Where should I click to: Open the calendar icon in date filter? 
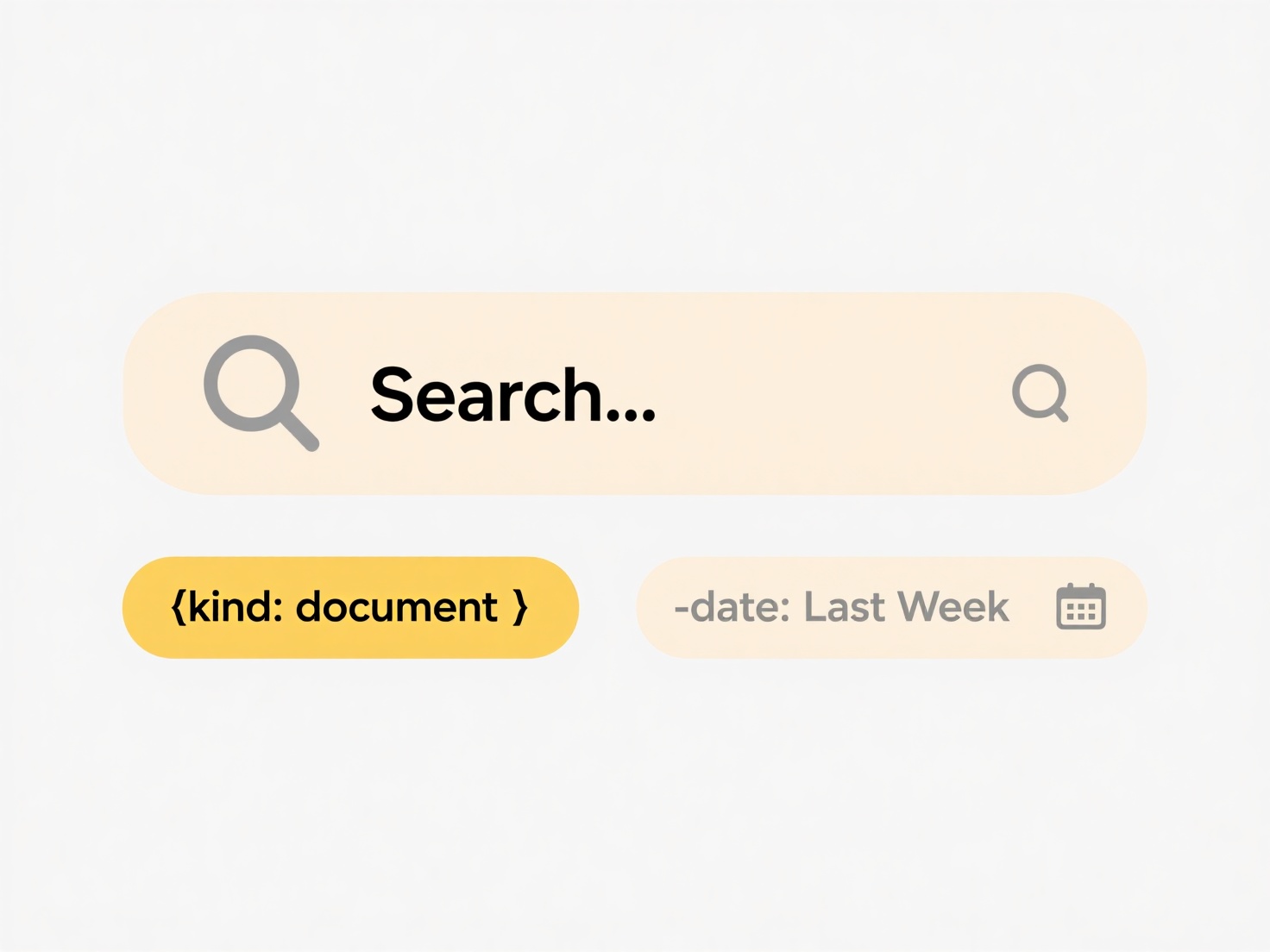click(x=1081, y=607)
